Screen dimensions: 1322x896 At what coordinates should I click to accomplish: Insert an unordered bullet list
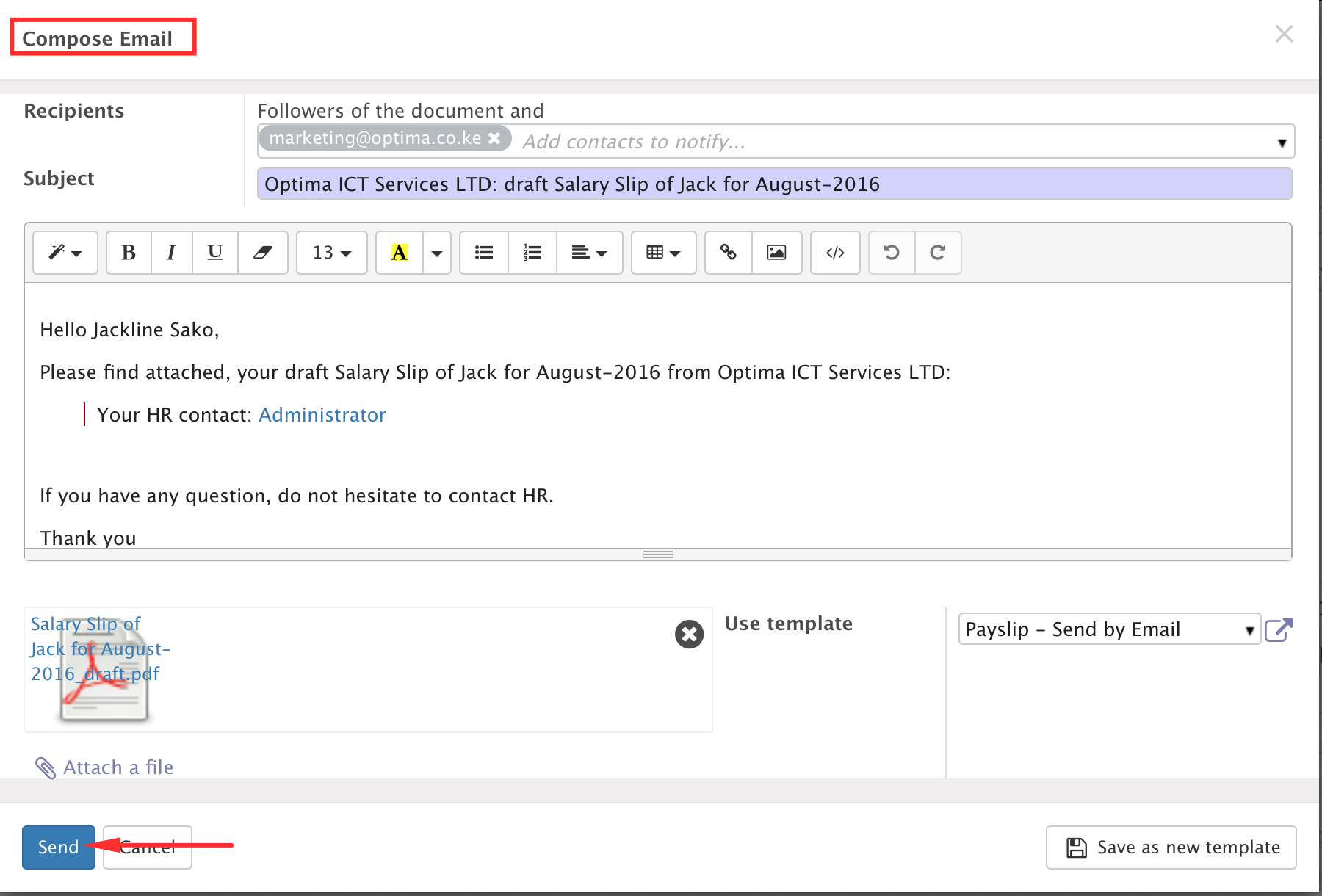point(483,253)
